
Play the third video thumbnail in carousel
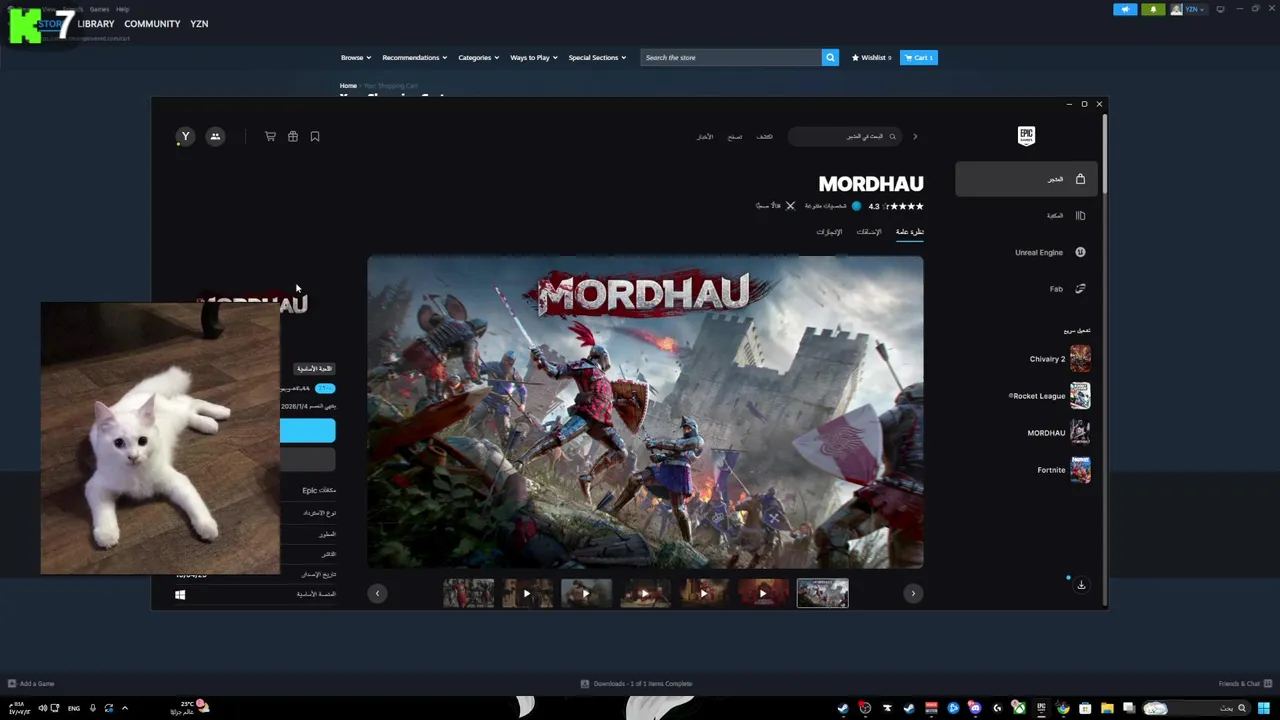[x=645, y=593]
